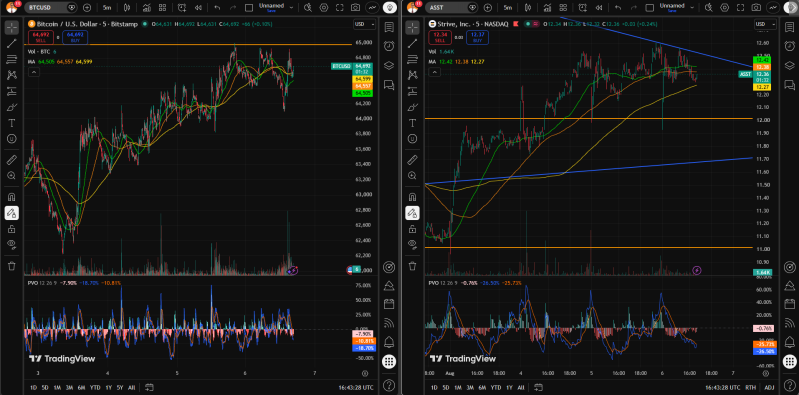This screenshot has width=799, height=395.
Task: Open 5m interval dropdown in ASST window
Action: [x=508, y=8]
